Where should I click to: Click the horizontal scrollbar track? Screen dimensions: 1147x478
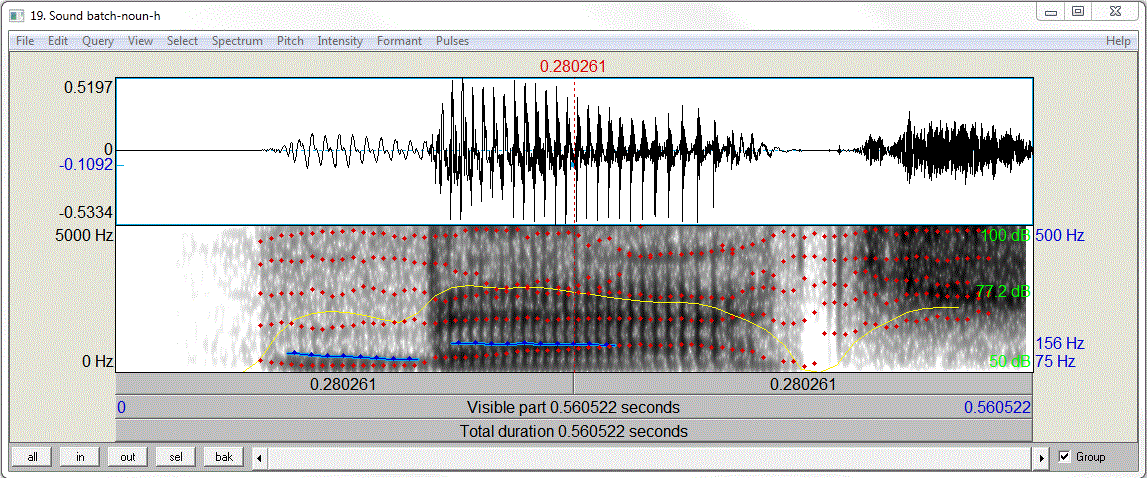pyautogui.click(x=650, y=458)
